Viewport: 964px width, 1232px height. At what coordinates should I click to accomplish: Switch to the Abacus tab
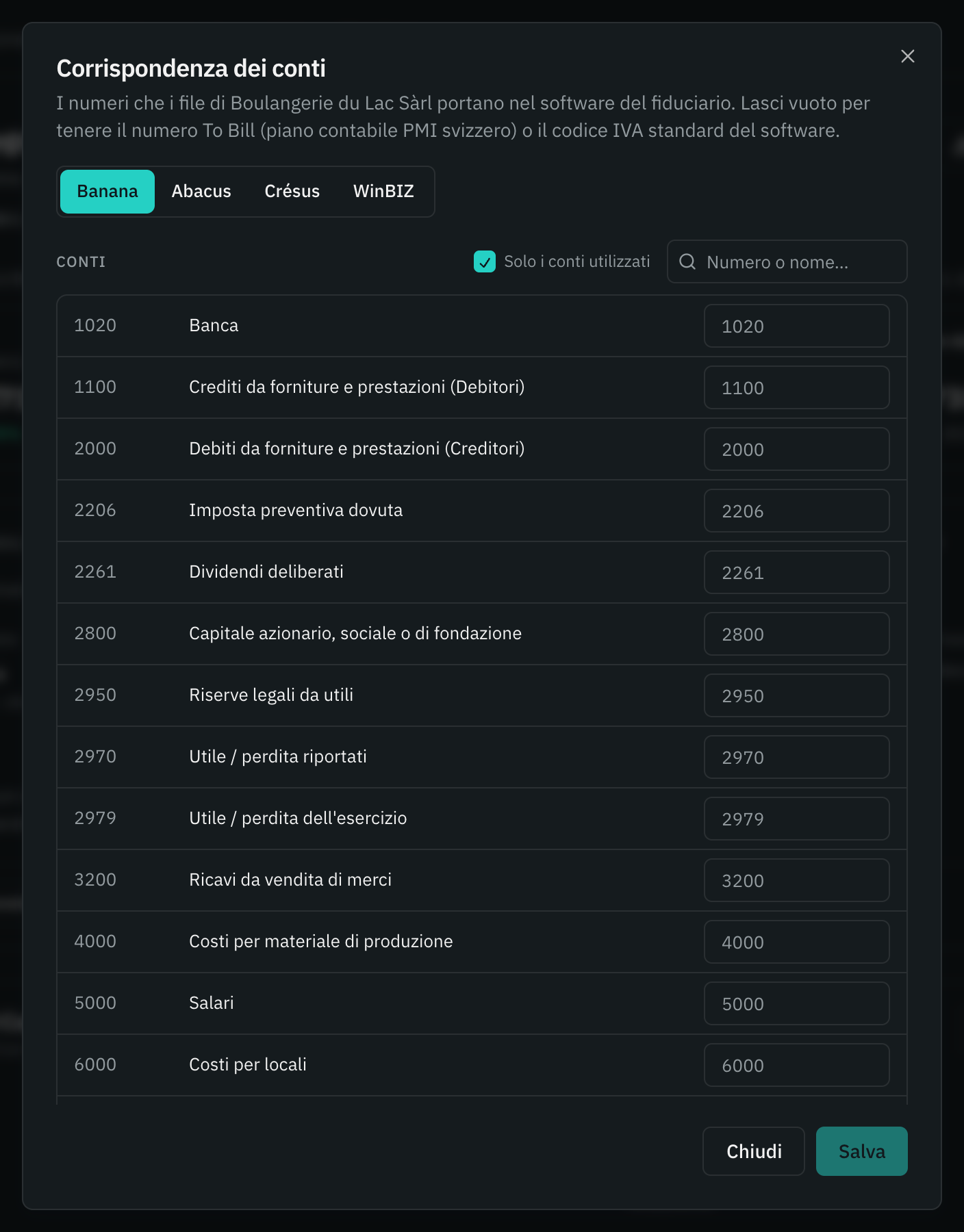(201, 192)
